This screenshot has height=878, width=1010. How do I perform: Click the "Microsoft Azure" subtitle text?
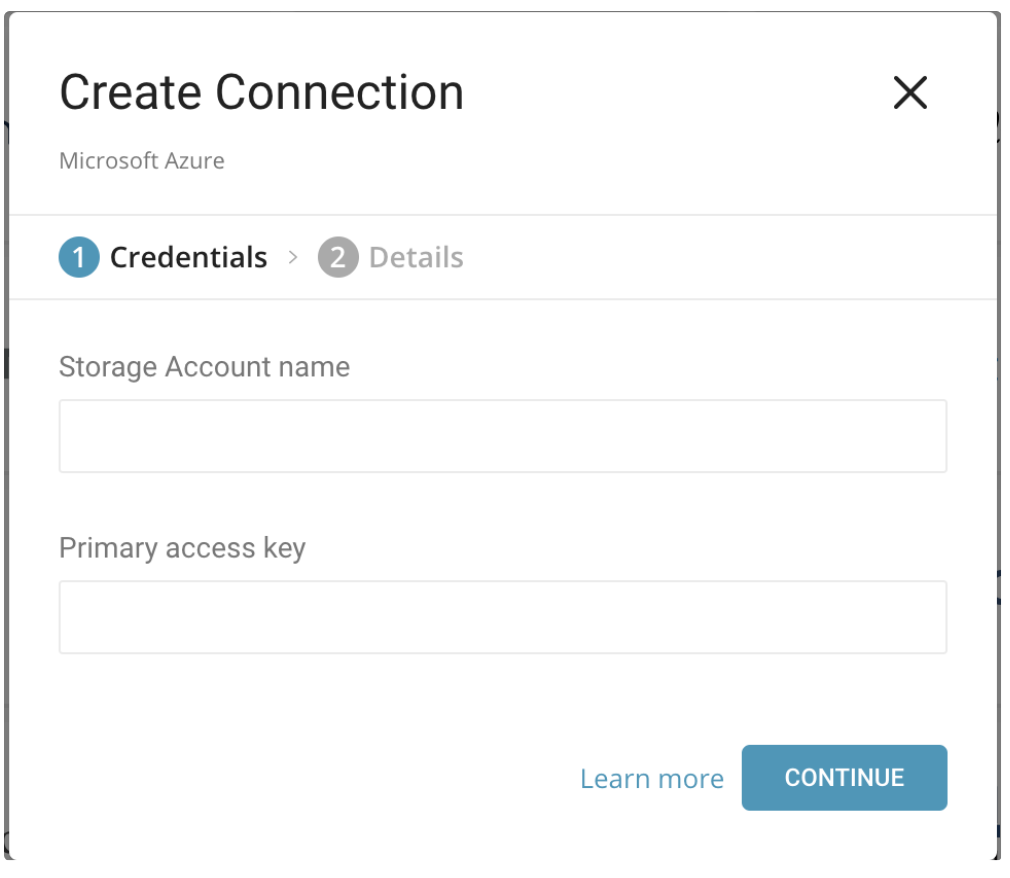coord(142,161)
